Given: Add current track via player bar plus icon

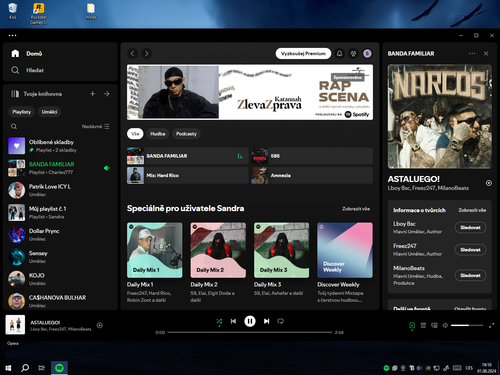Looking at the screenshot, I should click(x=100, y=325).
